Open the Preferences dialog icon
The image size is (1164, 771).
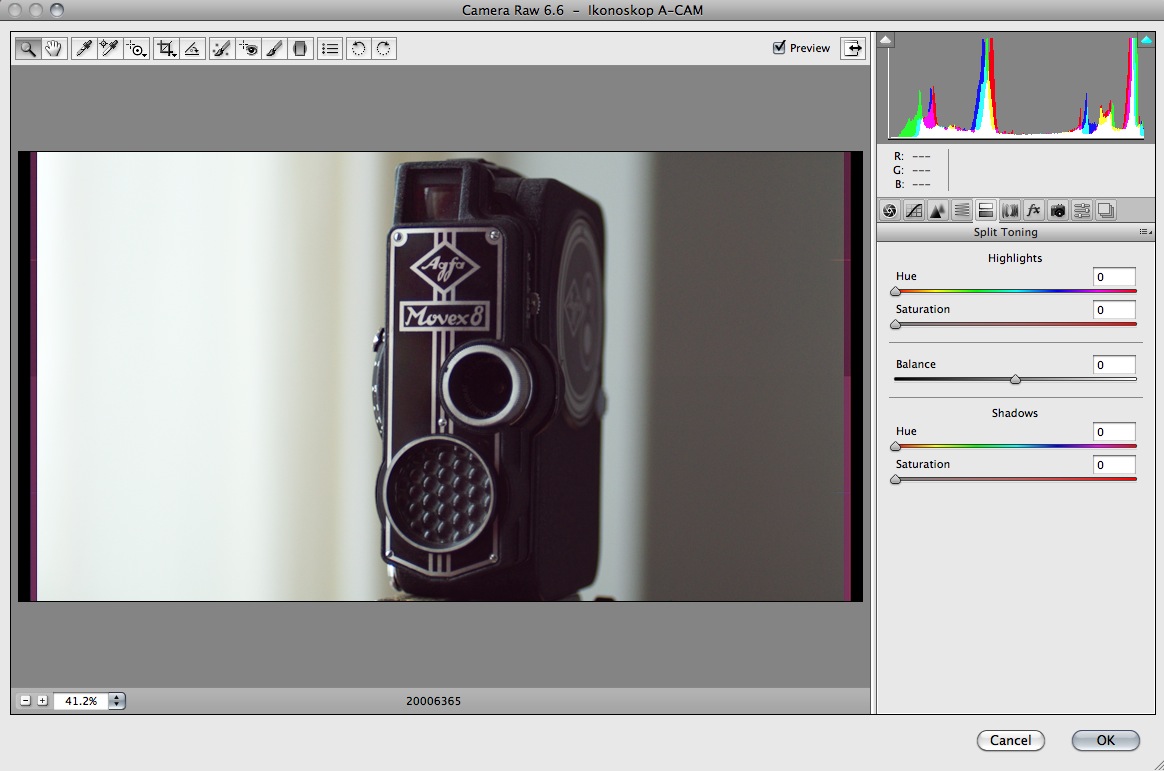point(330,48)
